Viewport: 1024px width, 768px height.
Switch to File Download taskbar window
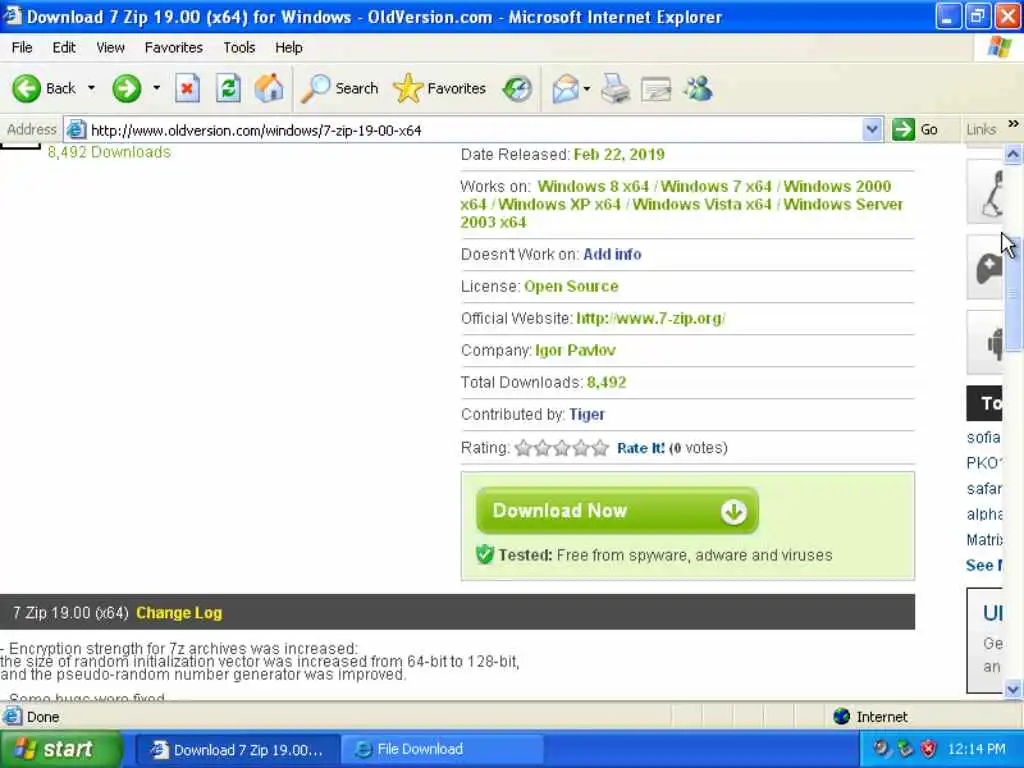click(442, 750)
